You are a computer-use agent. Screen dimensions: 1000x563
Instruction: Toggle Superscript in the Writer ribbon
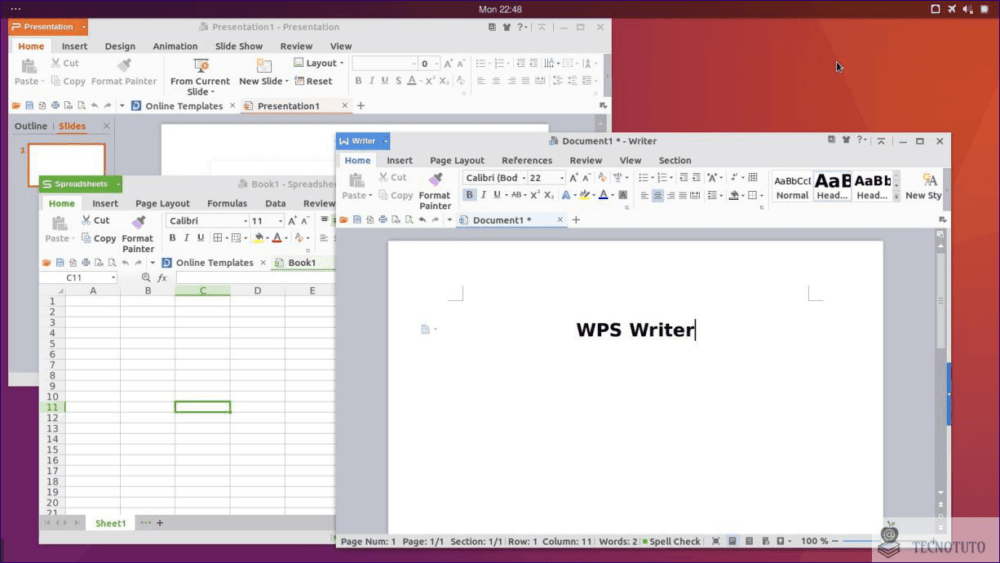click(535, 195)
